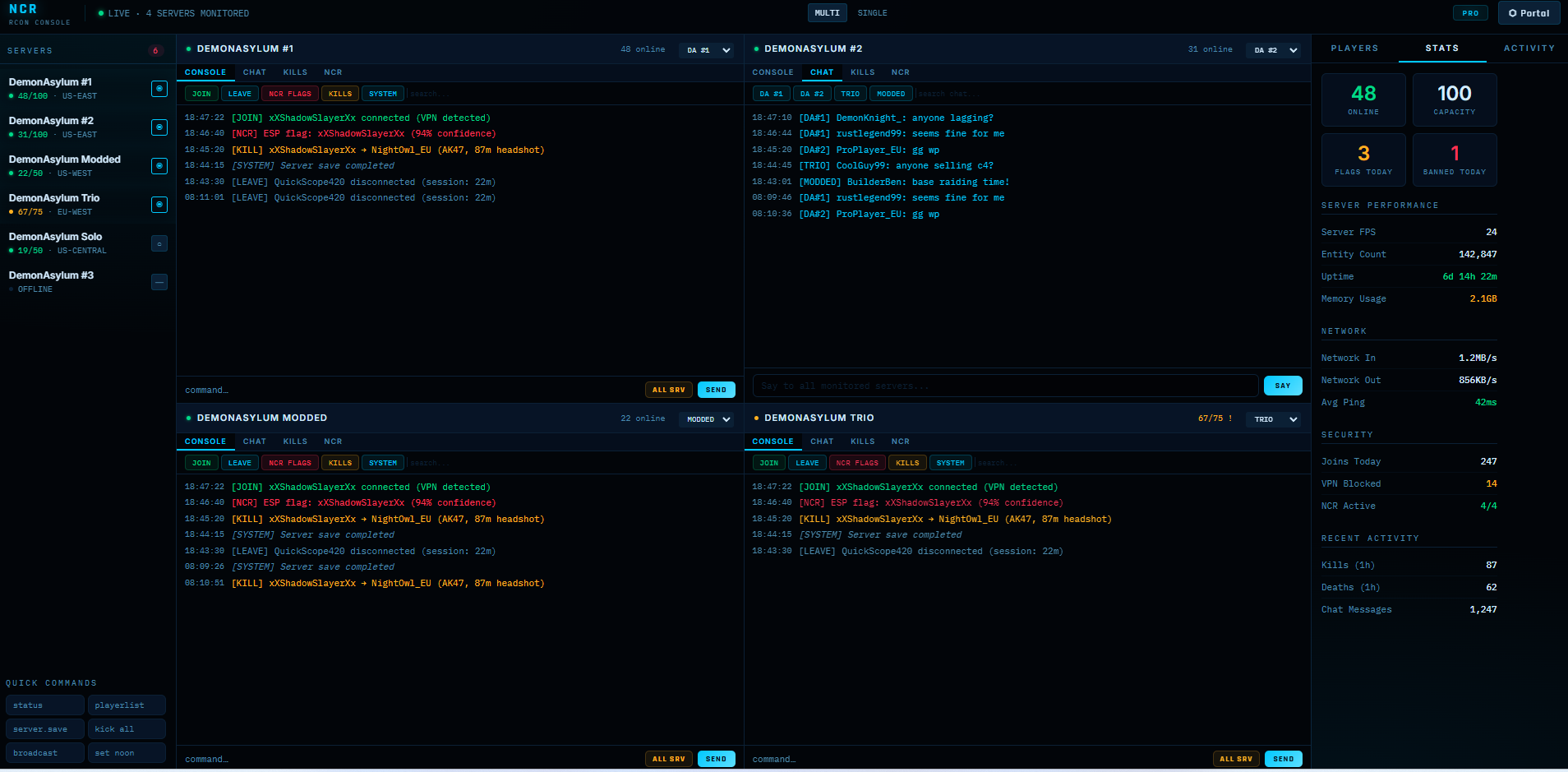Click the servers count badge 6

click(155, 51)
